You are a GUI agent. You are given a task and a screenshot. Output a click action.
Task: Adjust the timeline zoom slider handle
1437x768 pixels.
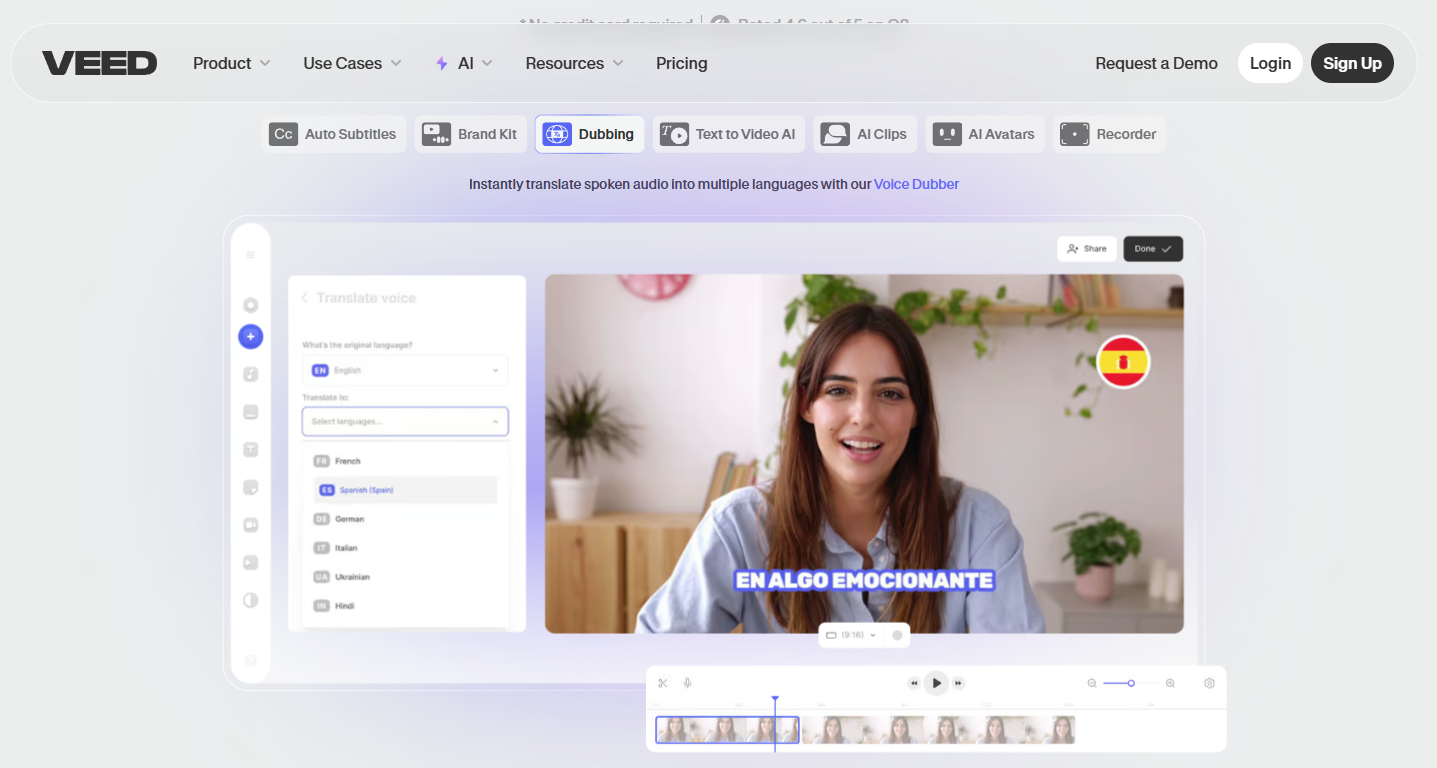[1131, 683]
